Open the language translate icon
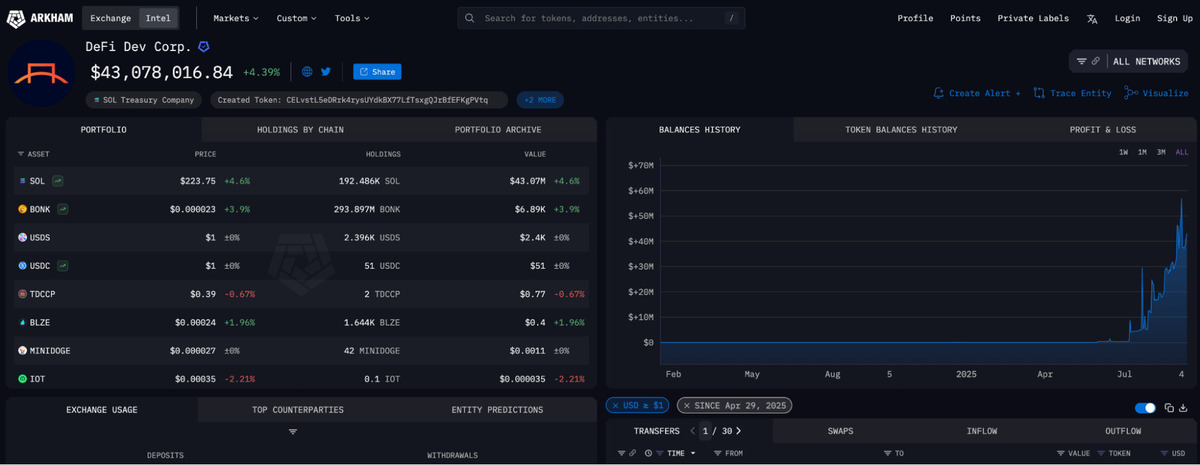1200x465 pixels. [x=1092, y=18]
